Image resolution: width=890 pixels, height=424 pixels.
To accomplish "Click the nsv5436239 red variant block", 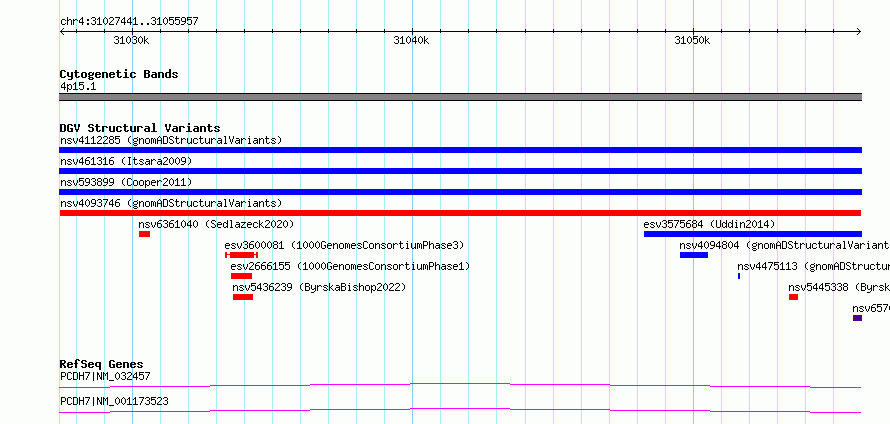I will 243,297.
